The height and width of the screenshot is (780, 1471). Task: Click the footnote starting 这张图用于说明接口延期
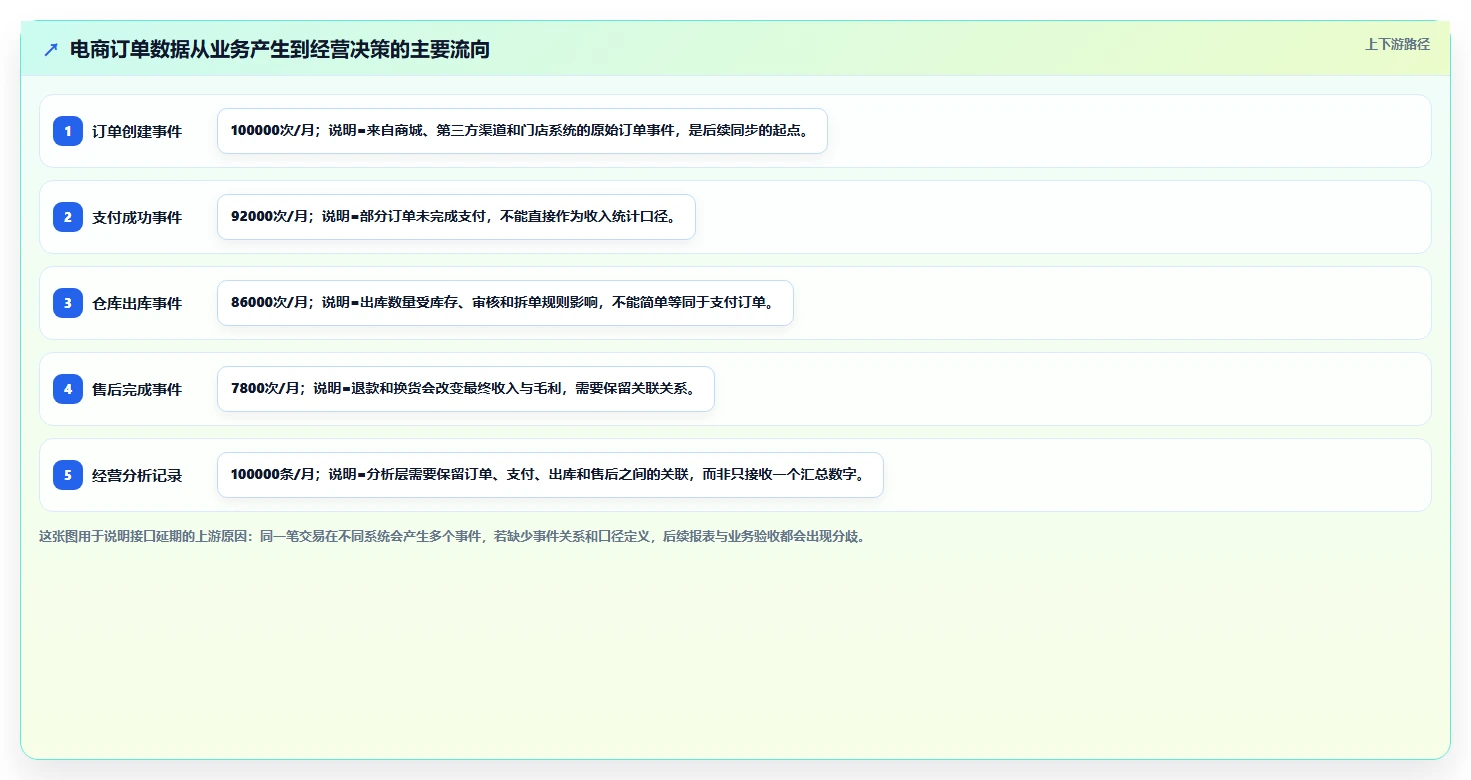click(452, 536)
